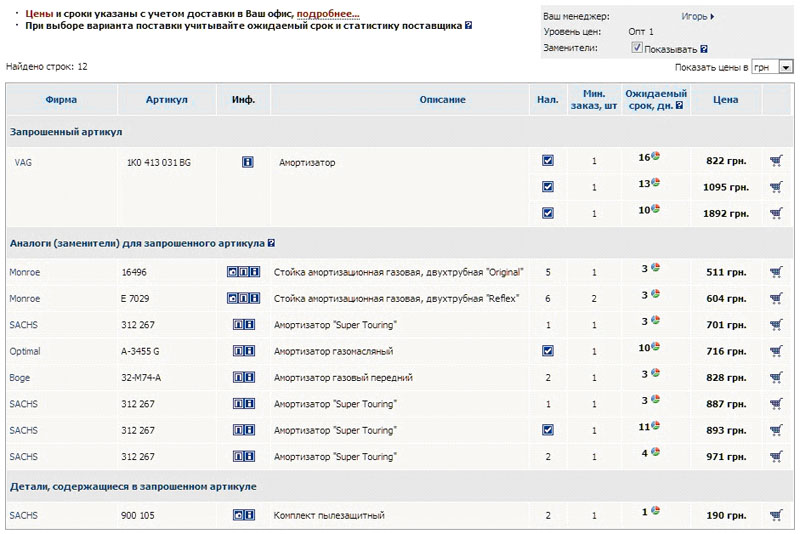Open supplier statistics pie icon for Optimal A-3455 G
This screenshot has height=534, width=800.
pyautogui.click(x=656, y=349)
